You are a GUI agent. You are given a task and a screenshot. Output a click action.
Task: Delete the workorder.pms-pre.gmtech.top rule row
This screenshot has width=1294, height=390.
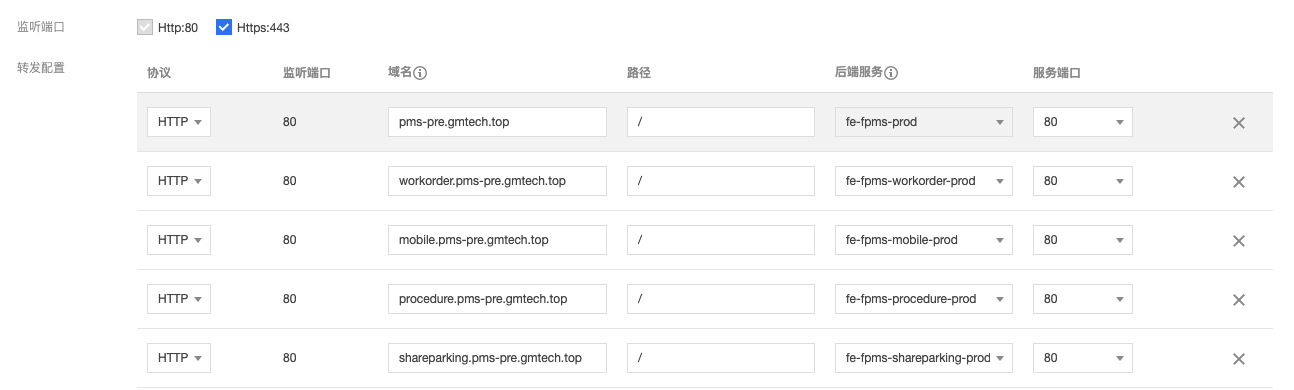pos(1238,182)
